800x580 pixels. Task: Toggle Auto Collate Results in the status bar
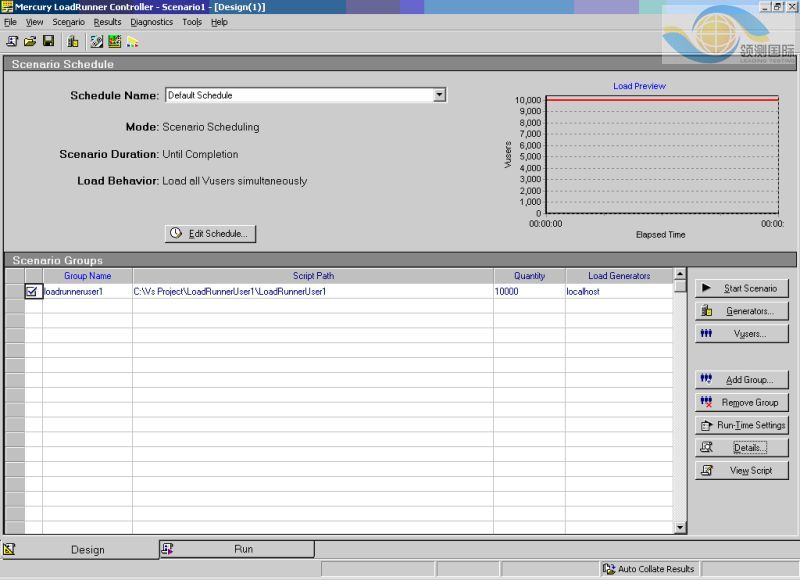(650, 568)
